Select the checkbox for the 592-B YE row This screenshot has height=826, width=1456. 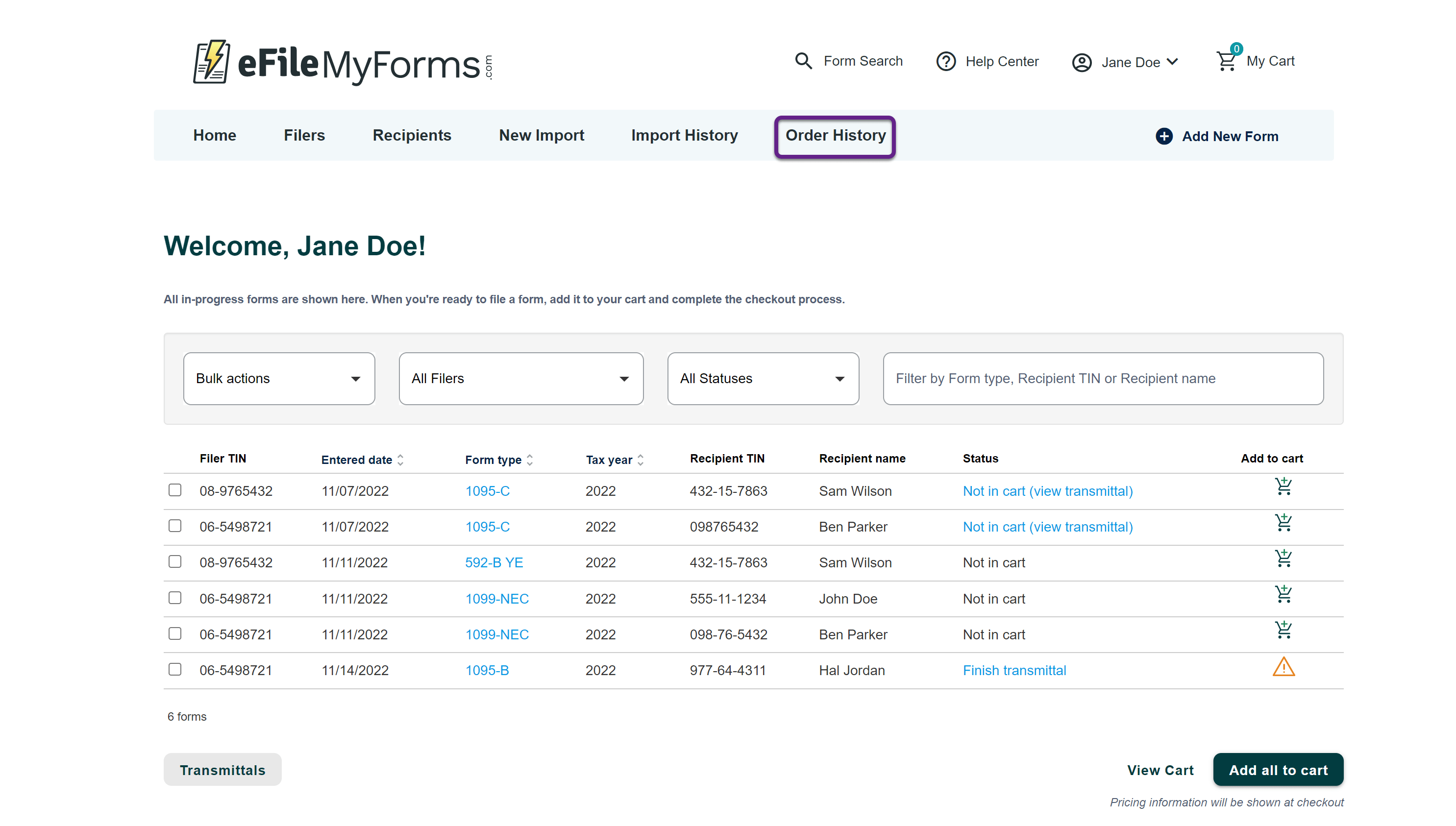click(175, 561)
